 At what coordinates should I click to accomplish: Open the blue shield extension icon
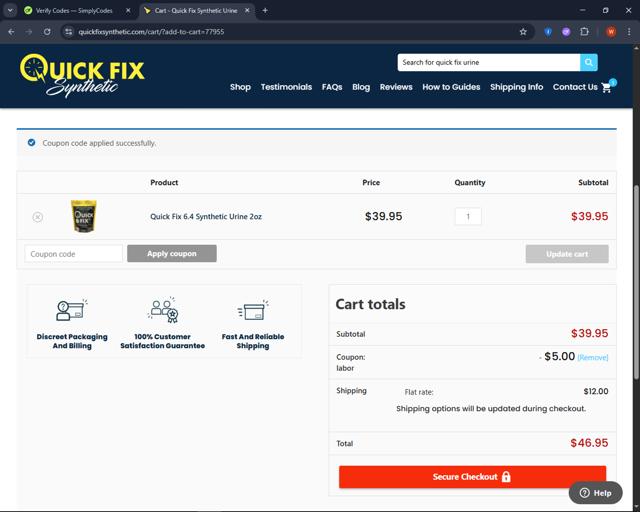(x=548, y=32)
